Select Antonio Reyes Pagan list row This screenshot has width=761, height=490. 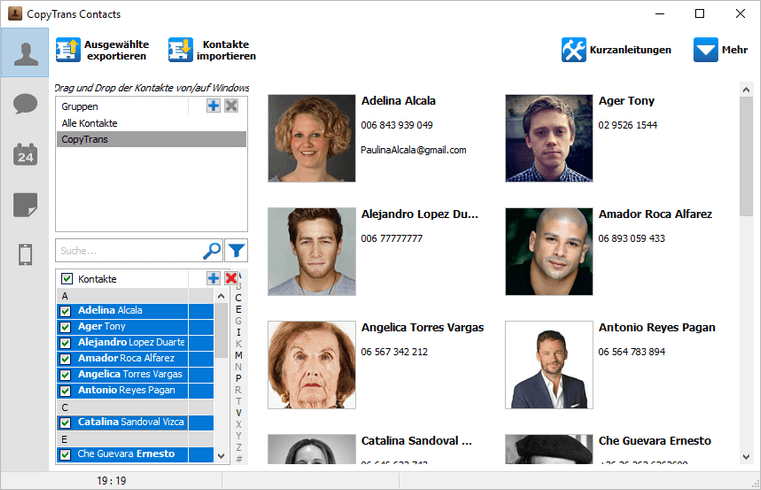(135, 391)
